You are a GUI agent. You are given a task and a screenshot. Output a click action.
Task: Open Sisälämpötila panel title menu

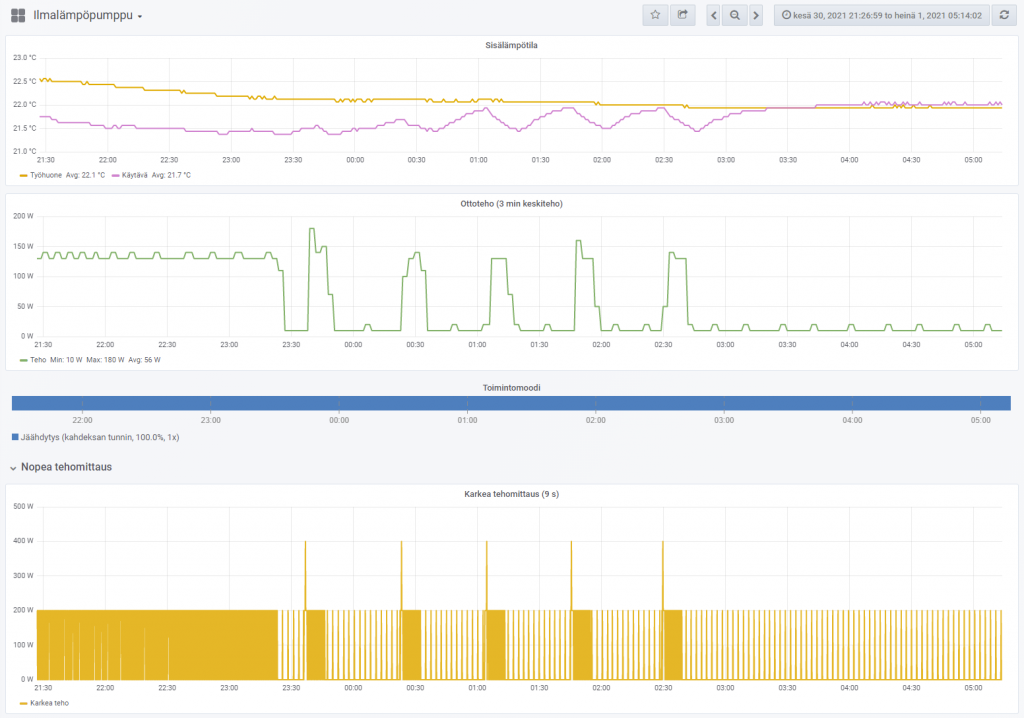click(511, 45)
